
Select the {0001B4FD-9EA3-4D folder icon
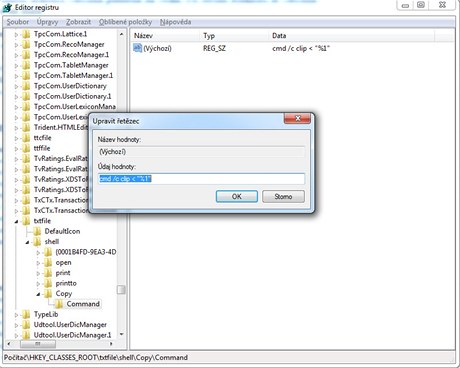pos(48,252)
